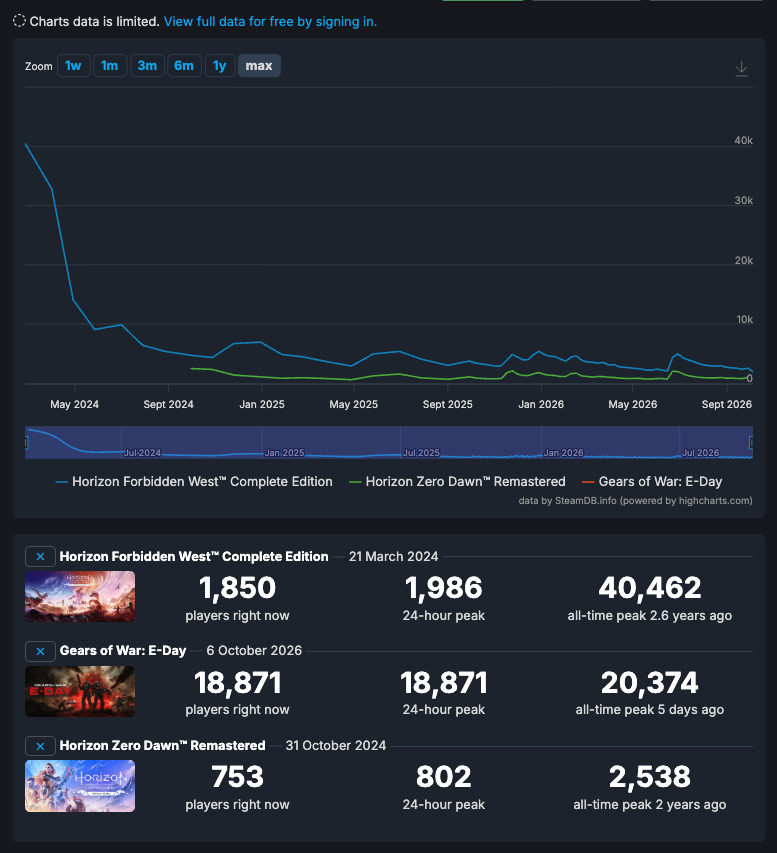
Task: Set chart zoom to 1w
Action: click(x=73, y=66)
